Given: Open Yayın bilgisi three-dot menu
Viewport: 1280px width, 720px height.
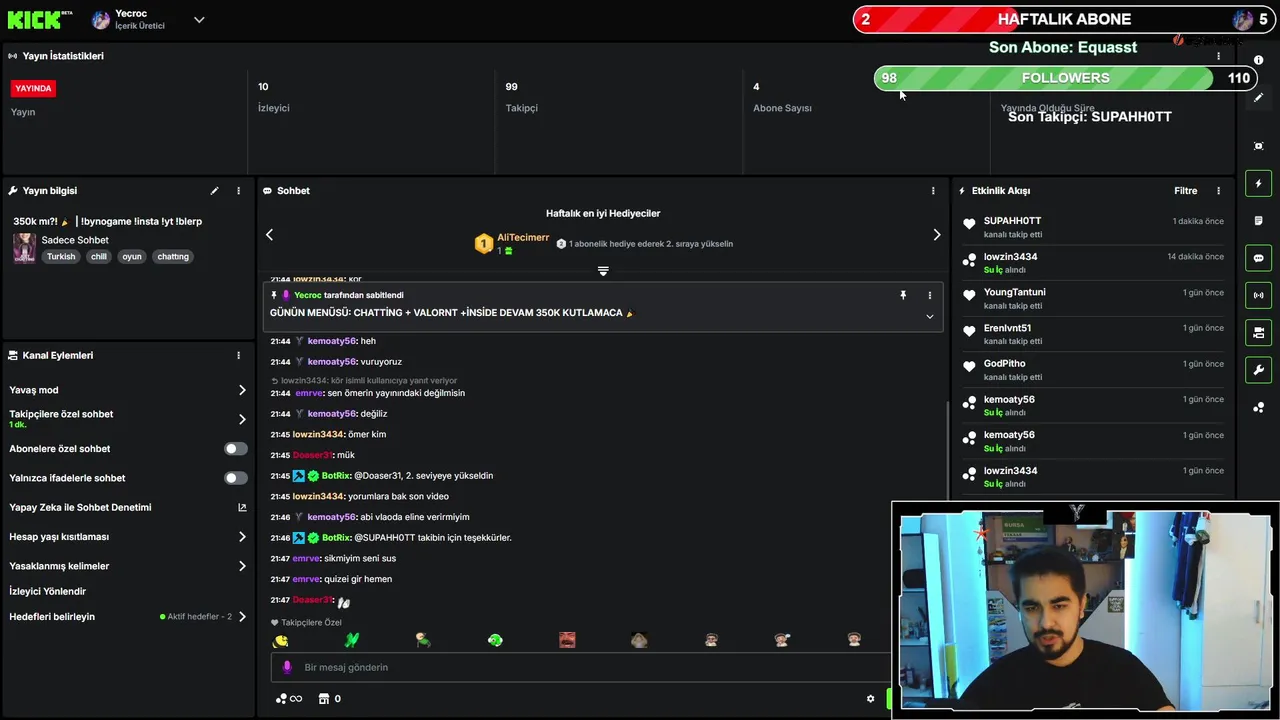Looking at the screenshot, I should click(x=238, y=191).
